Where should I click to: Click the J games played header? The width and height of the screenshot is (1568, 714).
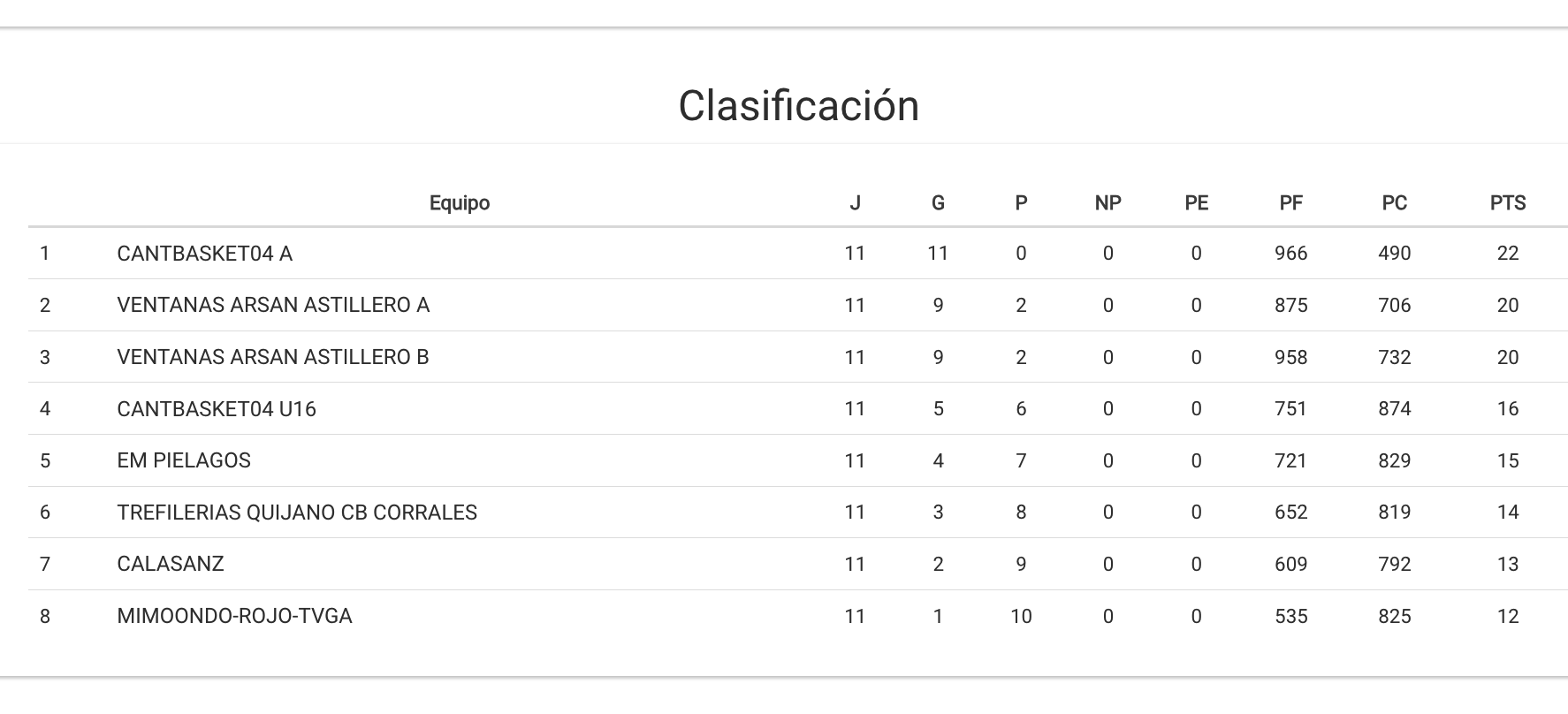[855, 203]
